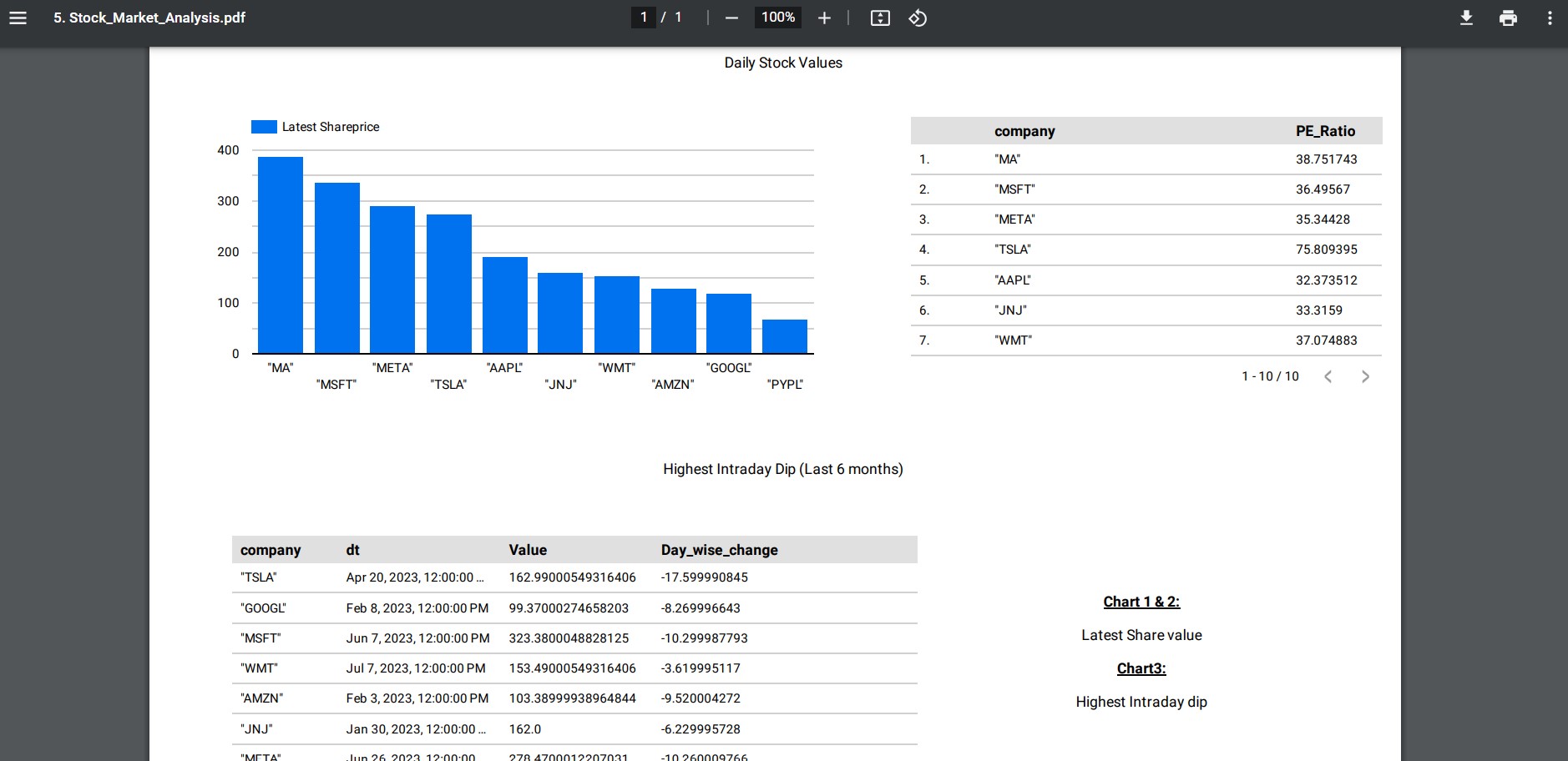Screen dimensions: 1568x761
Task: Click the "AMZN" bar in chart
Action: 674,321
